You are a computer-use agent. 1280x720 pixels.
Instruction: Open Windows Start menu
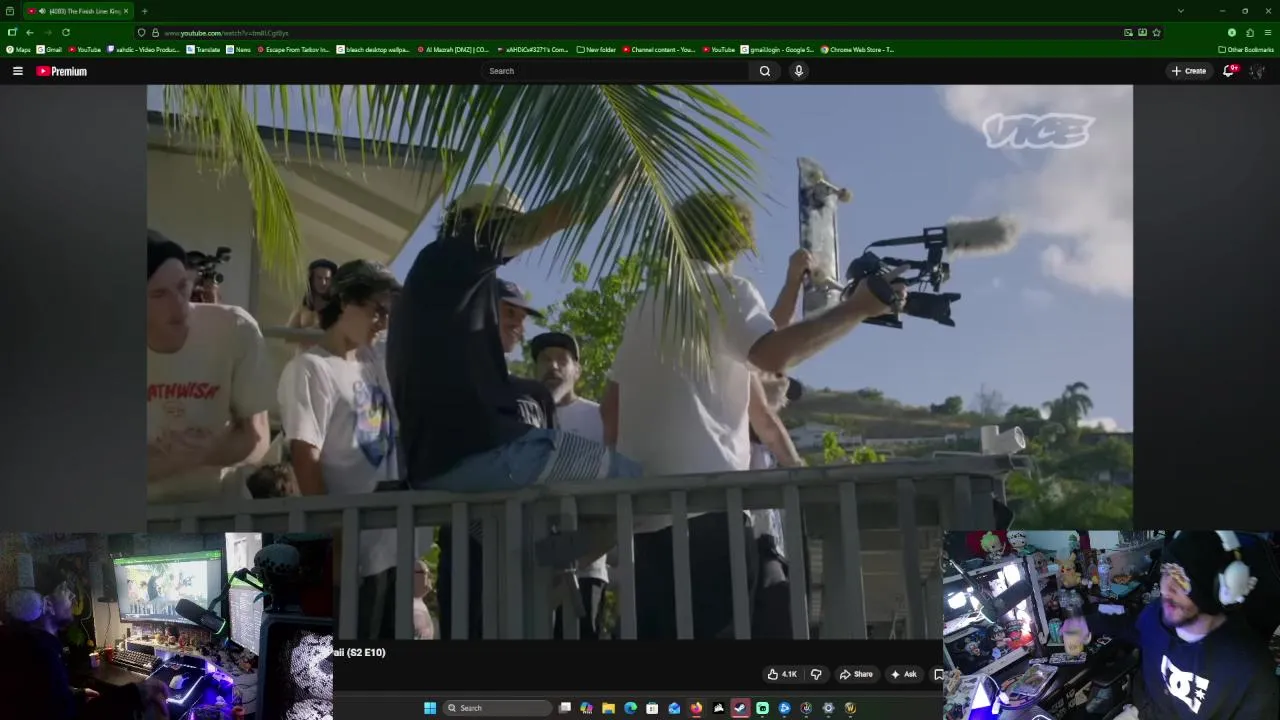[x=430, y=708]
